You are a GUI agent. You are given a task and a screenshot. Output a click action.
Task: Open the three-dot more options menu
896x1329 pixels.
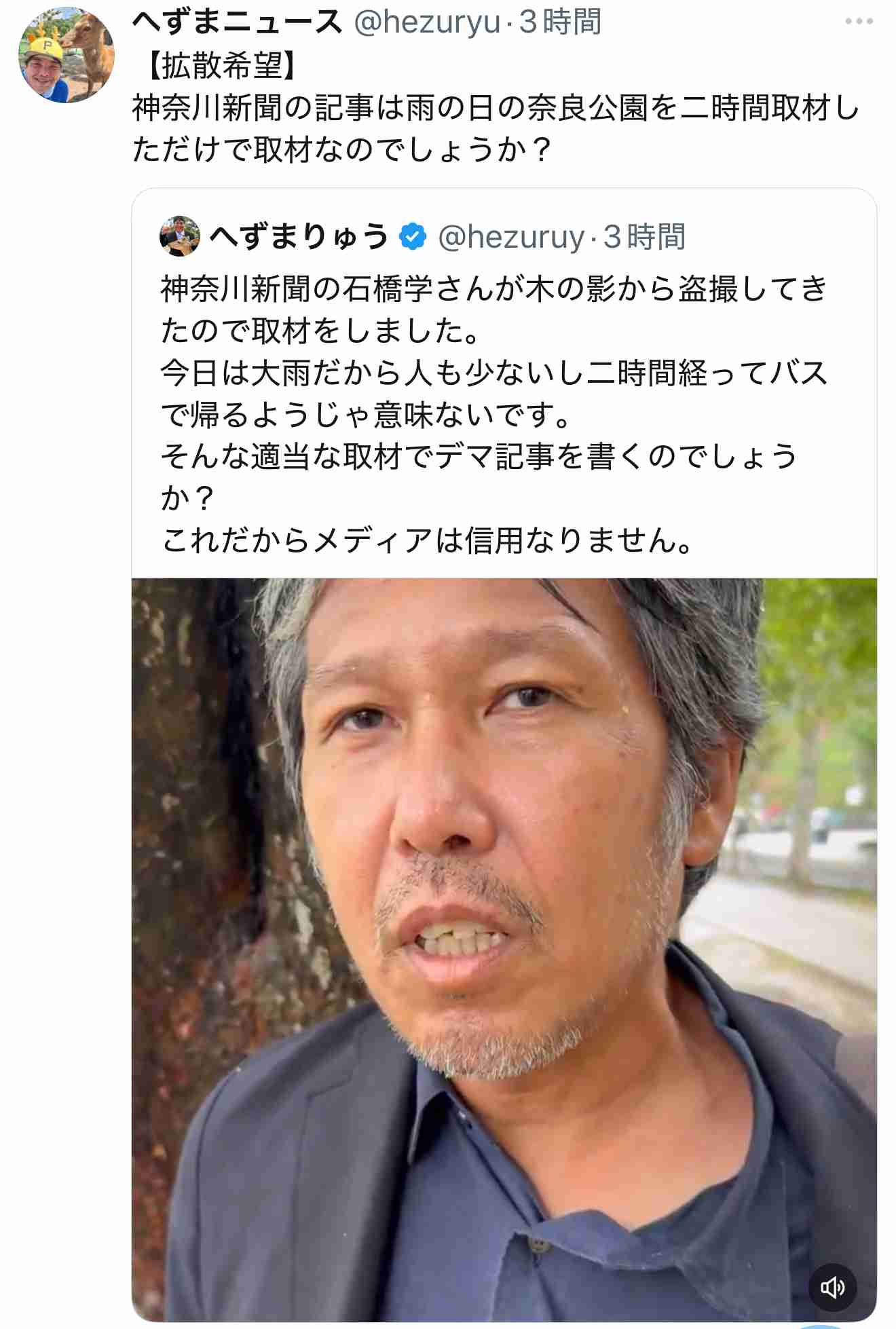click(x=859, y=22)
